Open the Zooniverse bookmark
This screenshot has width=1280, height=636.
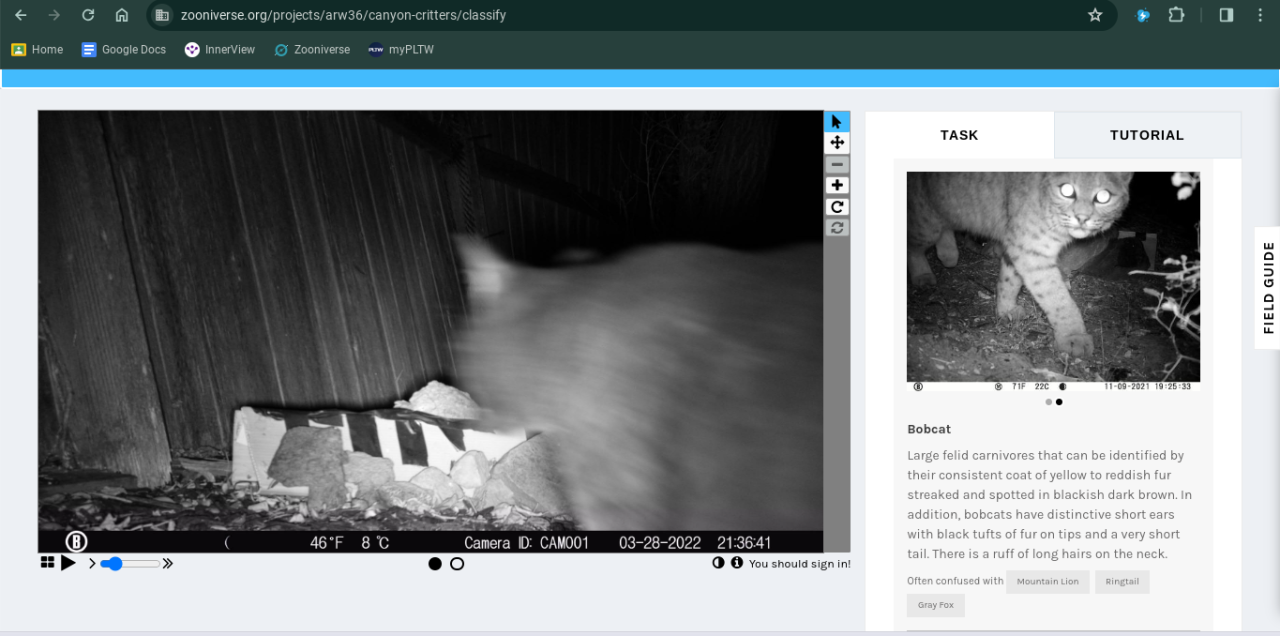coord(312,49)
